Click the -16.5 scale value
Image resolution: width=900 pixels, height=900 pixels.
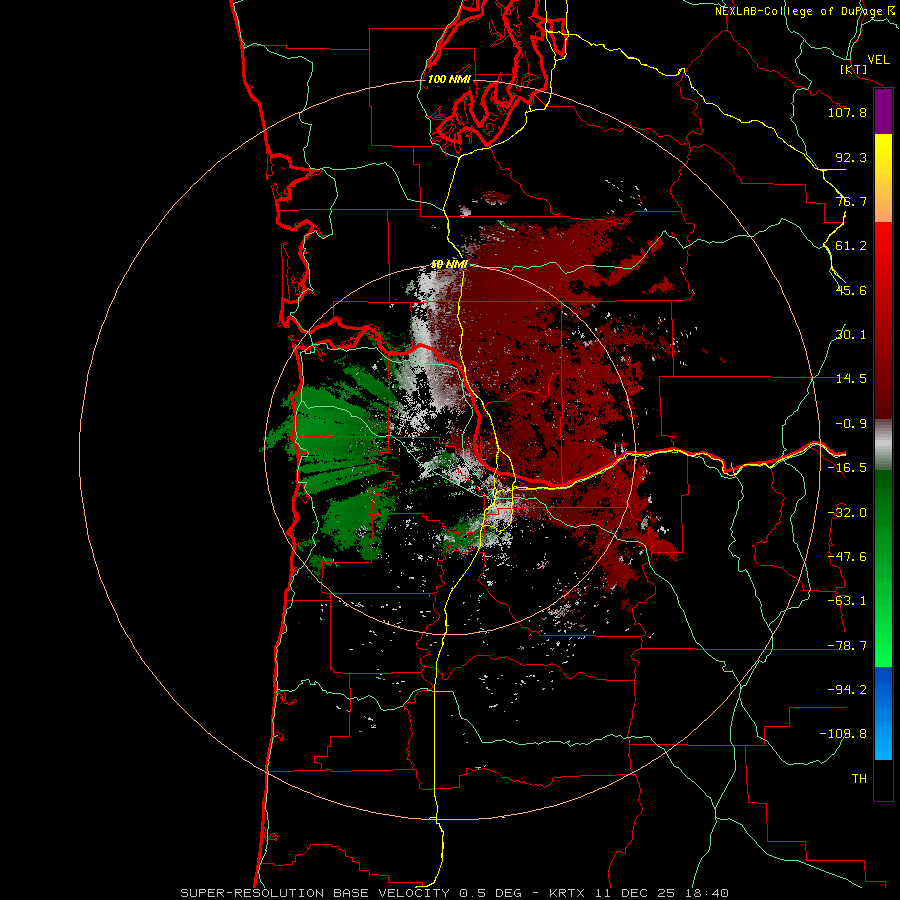[x=847, y=468]
